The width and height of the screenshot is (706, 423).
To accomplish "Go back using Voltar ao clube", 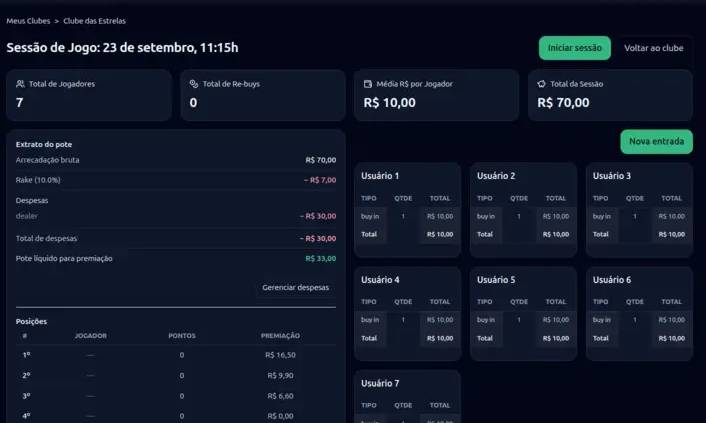I will click(653, 48).
